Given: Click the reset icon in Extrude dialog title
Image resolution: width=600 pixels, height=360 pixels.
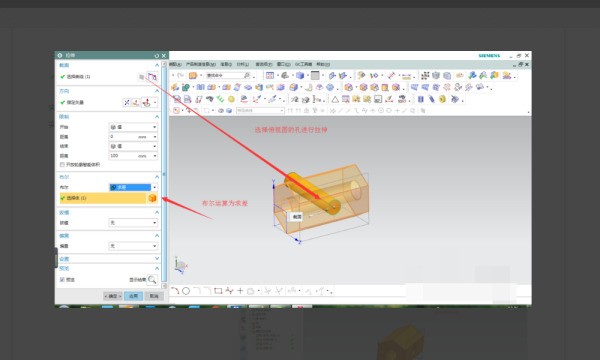Looking at the screenshot, I should point(157,55).
